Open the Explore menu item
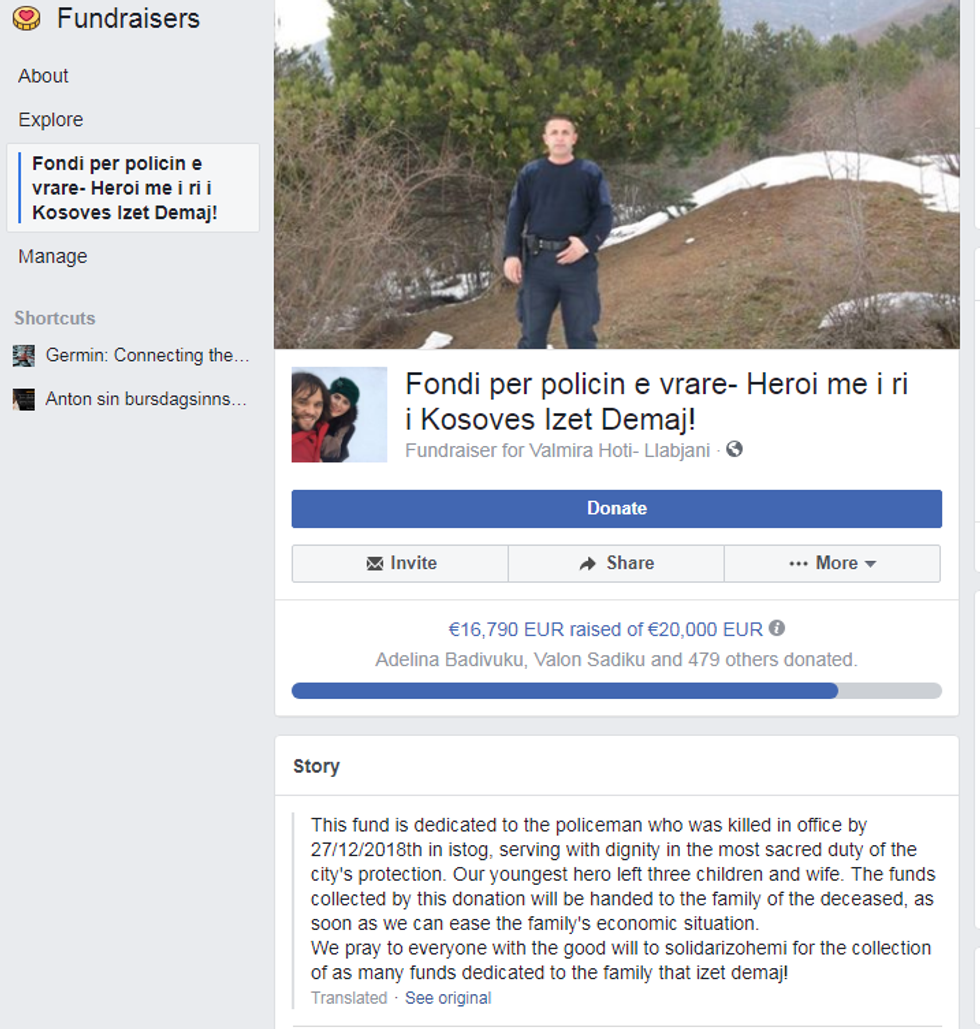This screenshot has height=1029, width=980. point(51,119)
